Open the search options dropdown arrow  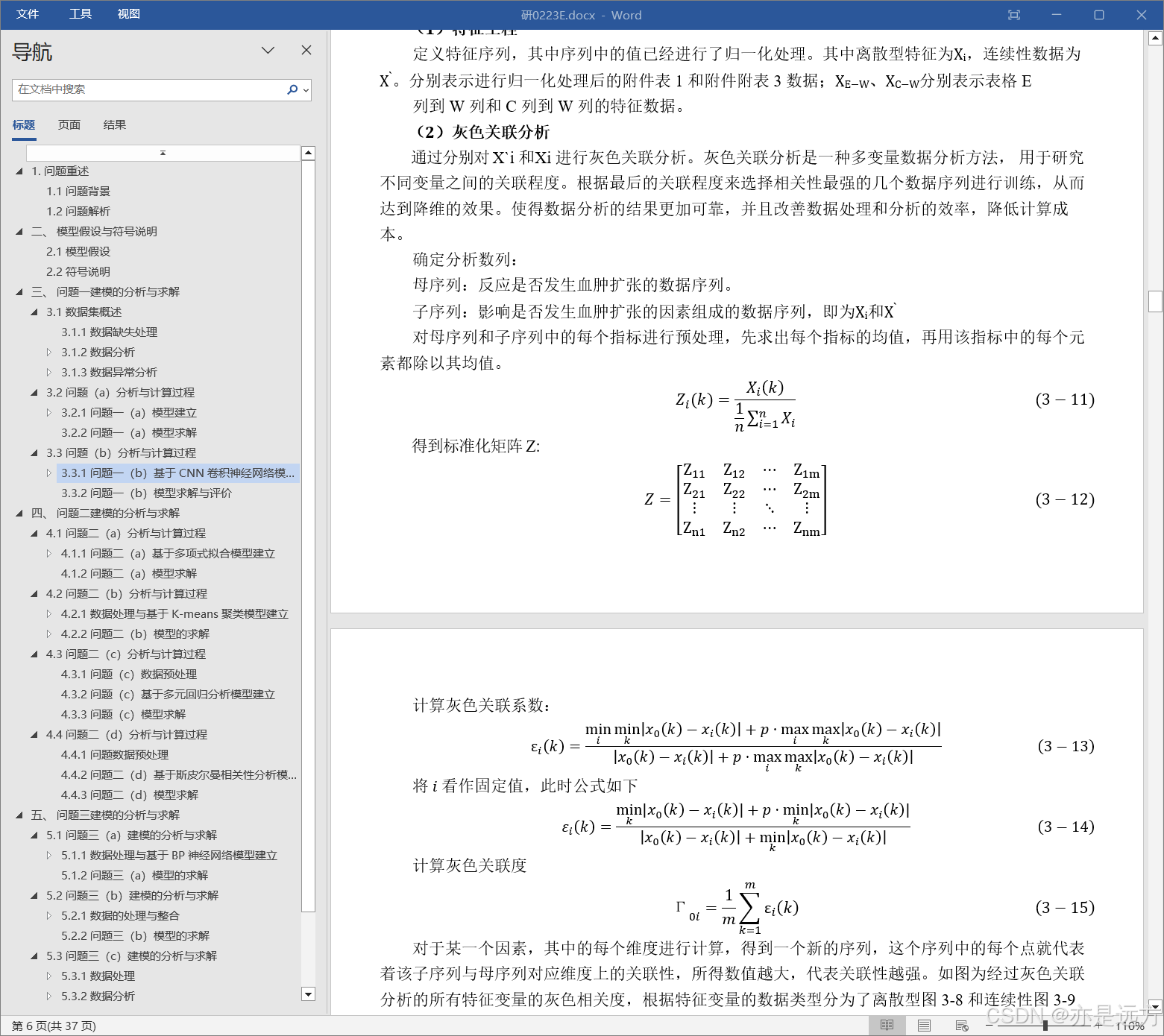click(x=306, y=90)
